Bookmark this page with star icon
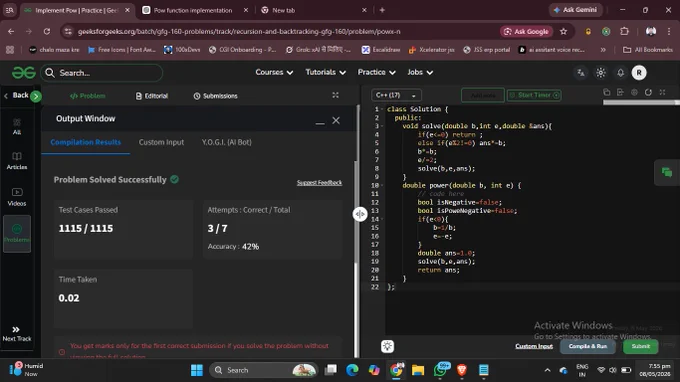The image size is (680, 382). [x=563, y=31]
